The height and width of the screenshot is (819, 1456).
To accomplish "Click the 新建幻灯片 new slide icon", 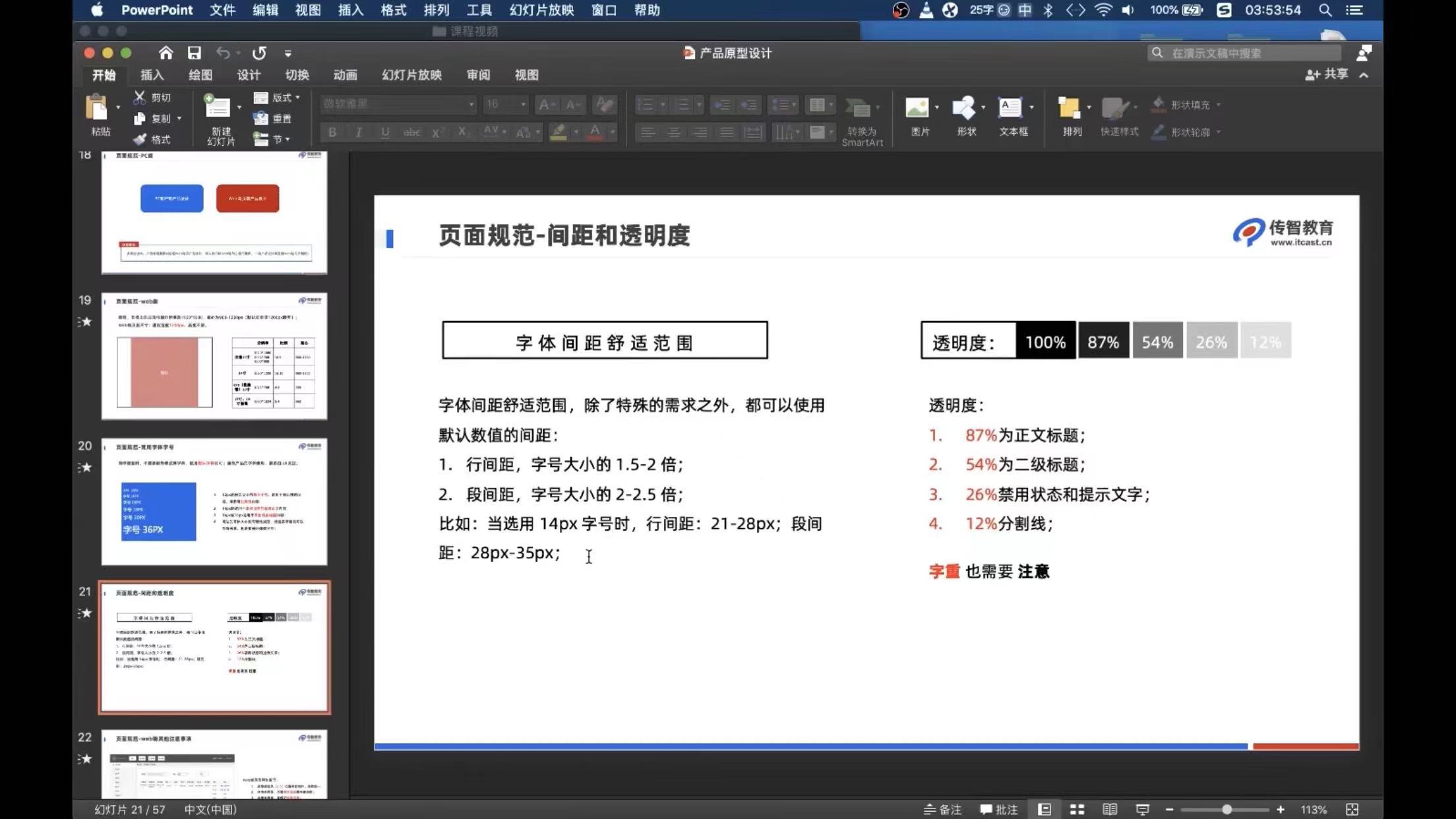I will point(218,108).
